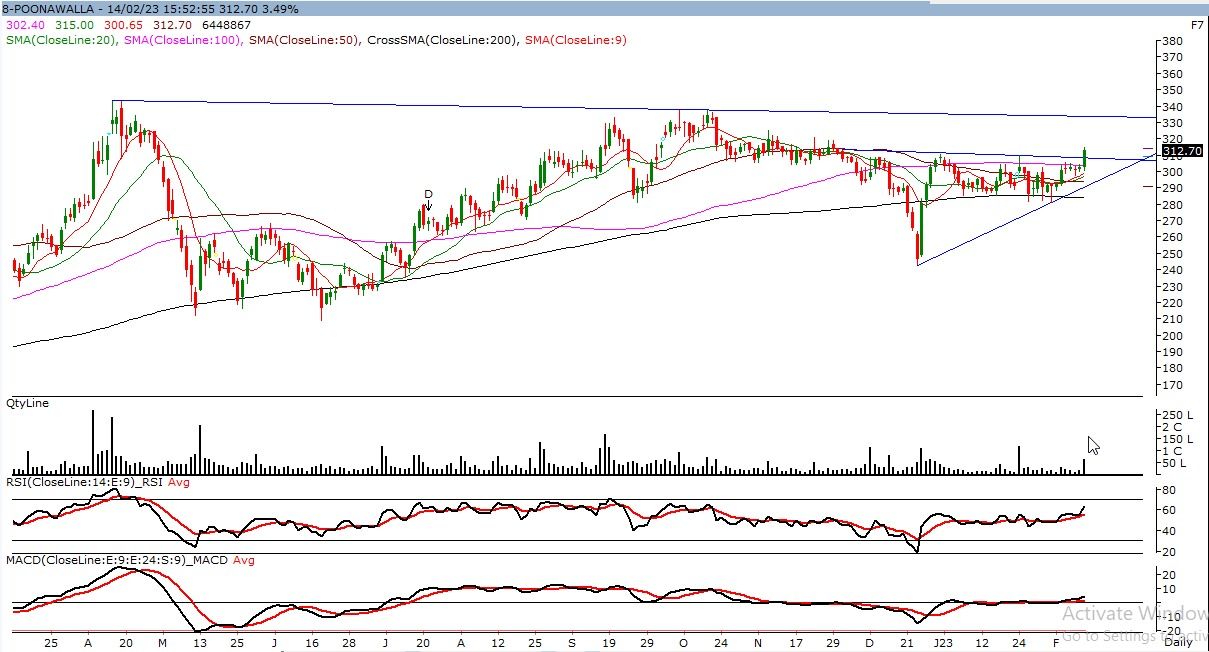
Task: Click the red Avg label beside MACD
Action: [x=244, y=560]
